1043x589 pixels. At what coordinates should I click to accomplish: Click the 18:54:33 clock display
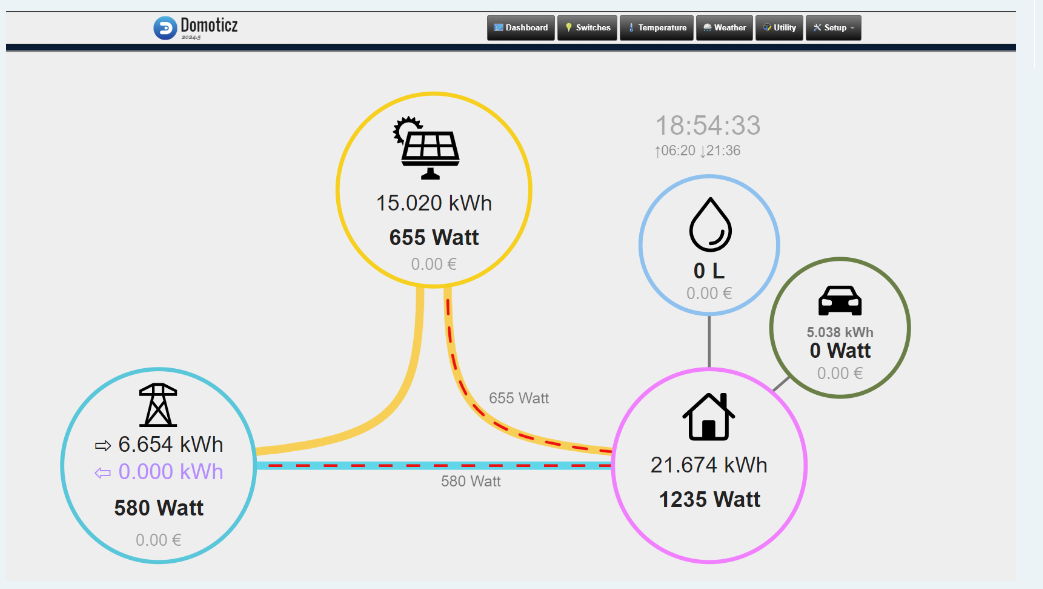(x=708, y=126)
